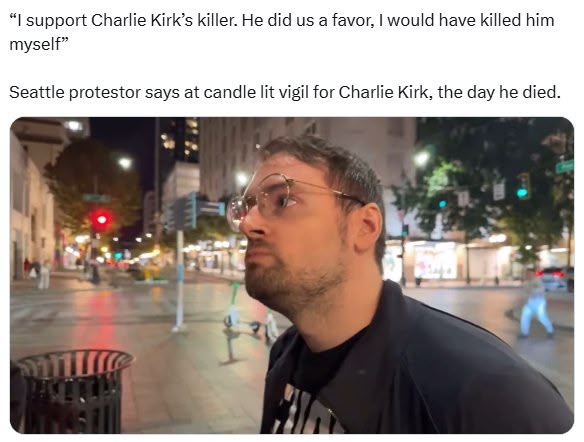Click the bright streetlight near the tree on left
584x442 pixels.
tap(125, 163)
